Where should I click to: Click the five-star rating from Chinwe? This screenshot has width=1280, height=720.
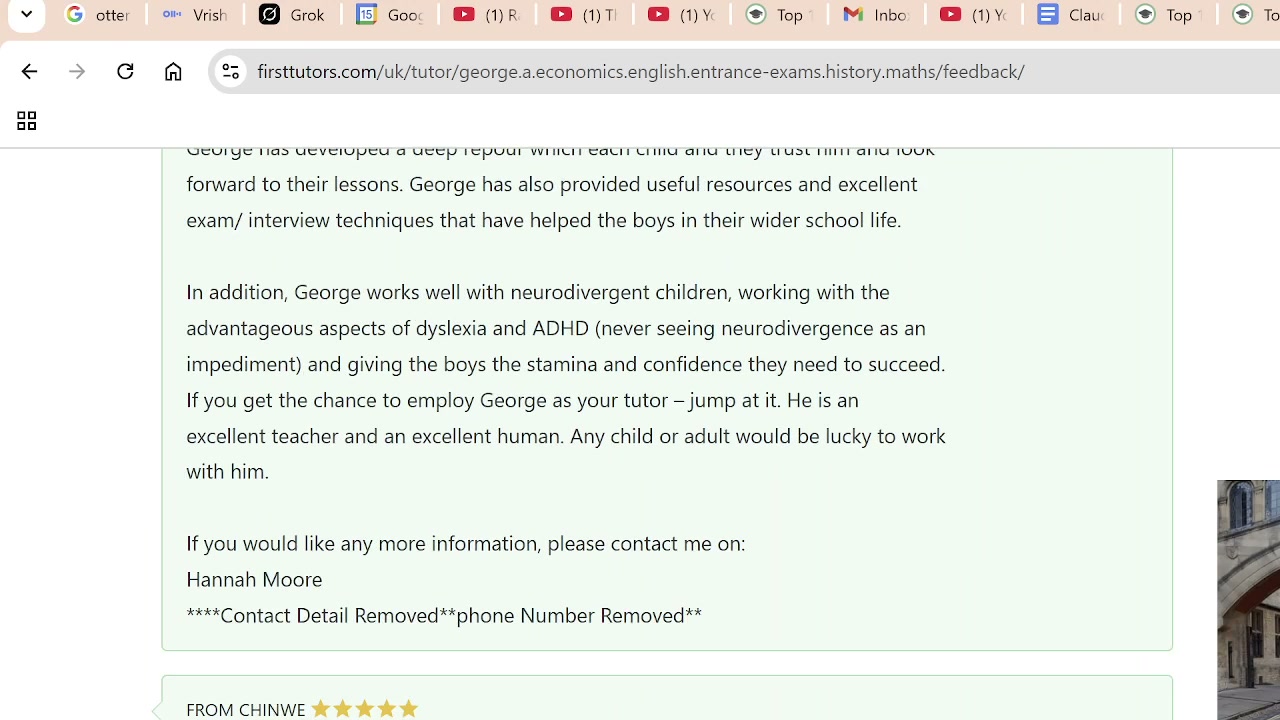click(x=364, y=709)
